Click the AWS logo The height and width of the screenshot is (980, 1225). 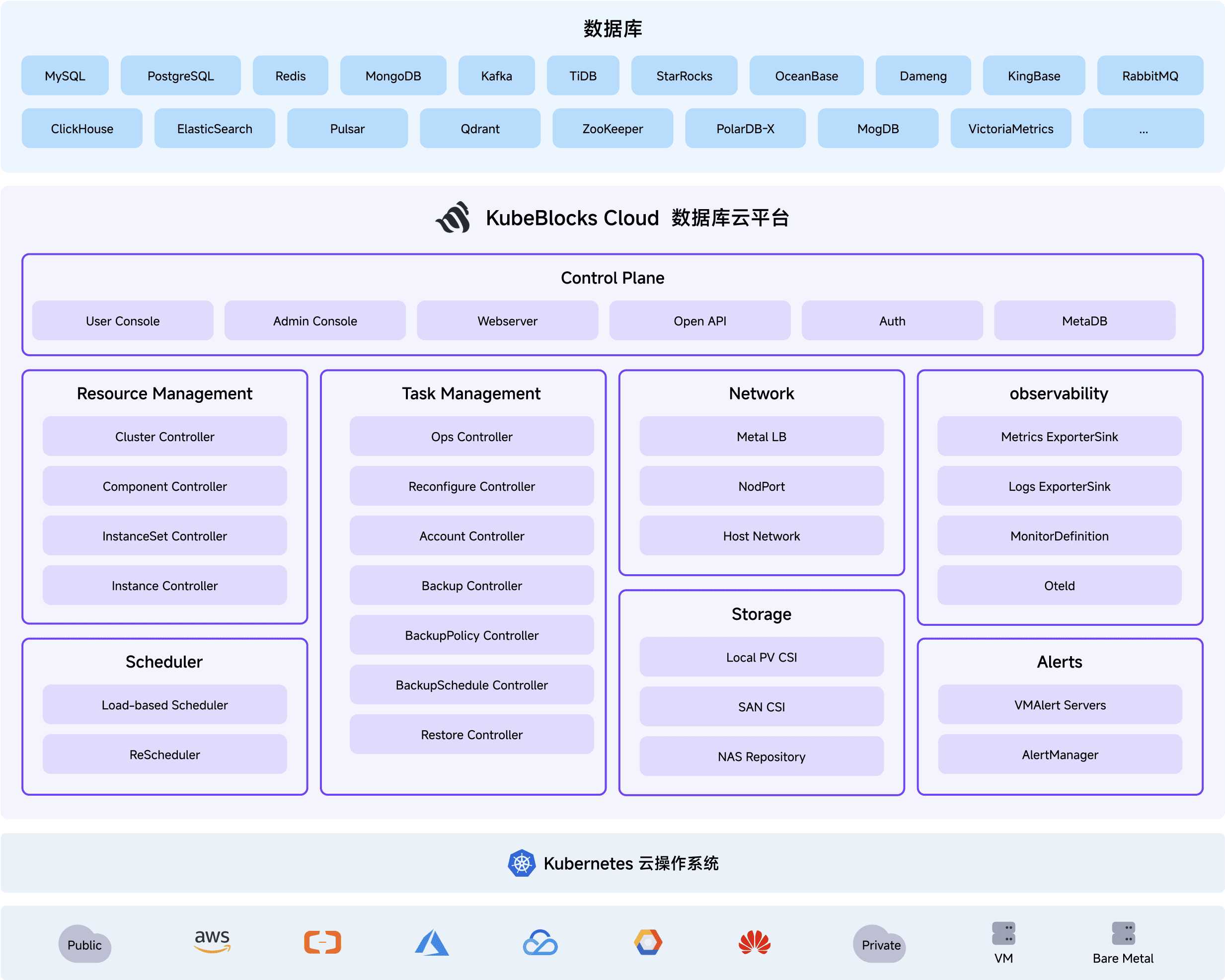212,941
